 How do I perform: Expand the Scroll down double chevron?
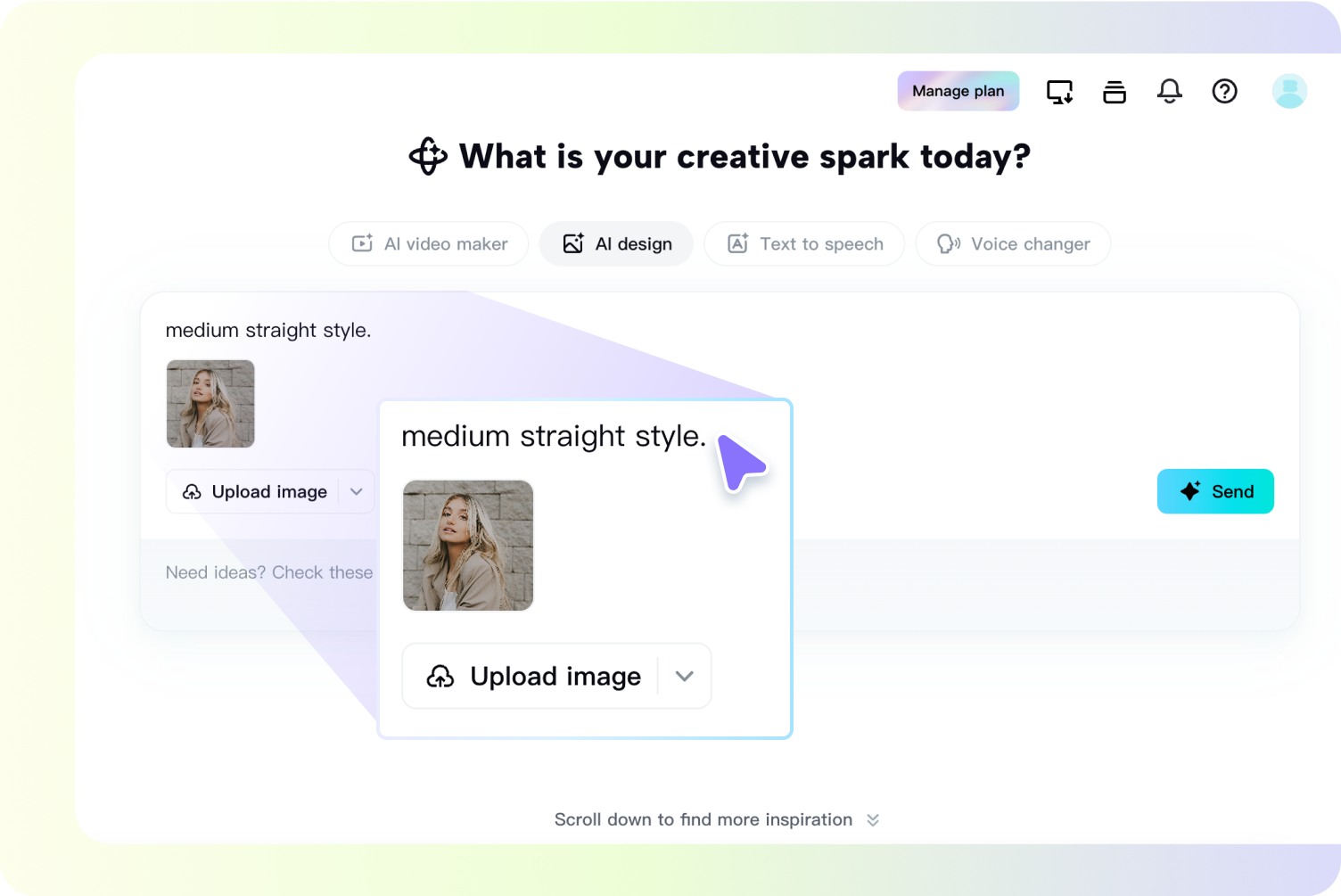point(873,820)
